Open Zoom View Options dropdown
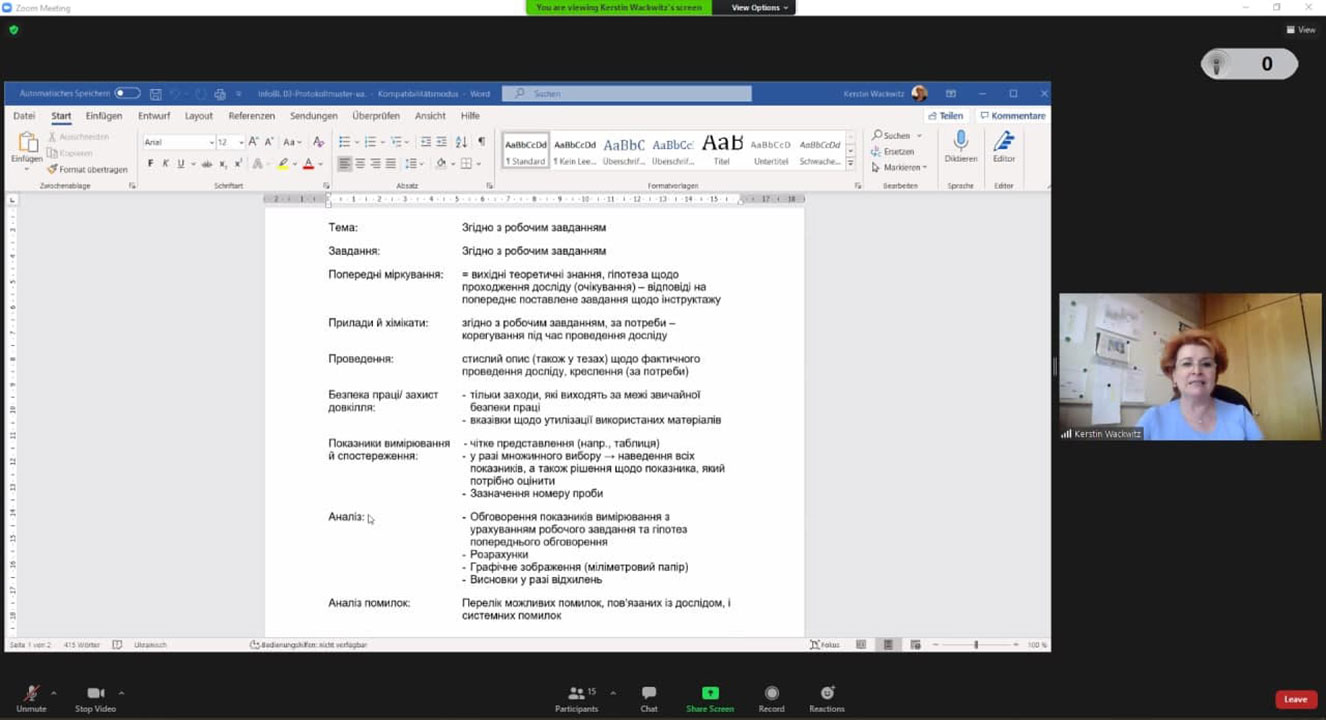 tap(760, 8)
